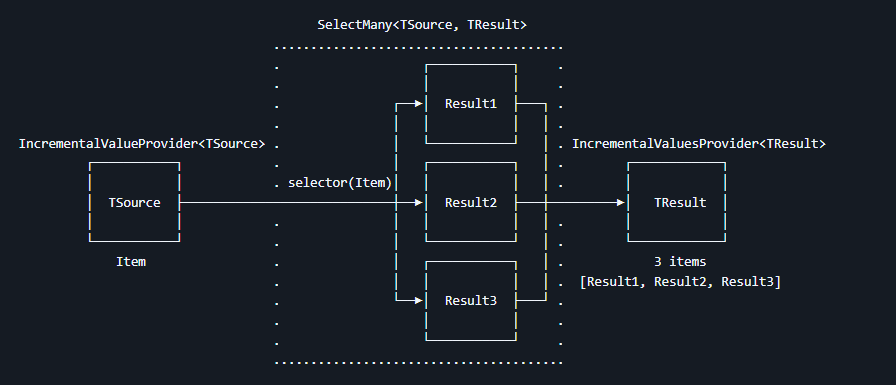Click the arrowhead pointing into Result1

point(418,104)
